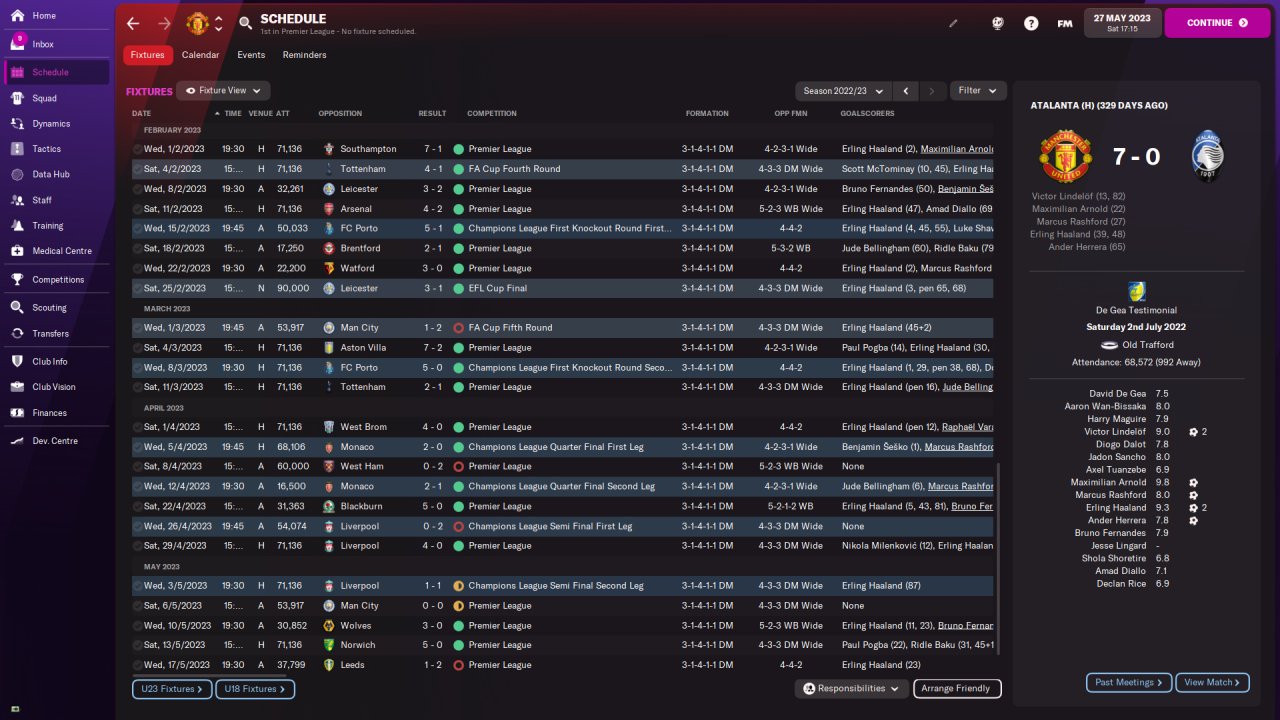
Task: Open Medical Centre kit icon
Action: (x=17, y=251)
